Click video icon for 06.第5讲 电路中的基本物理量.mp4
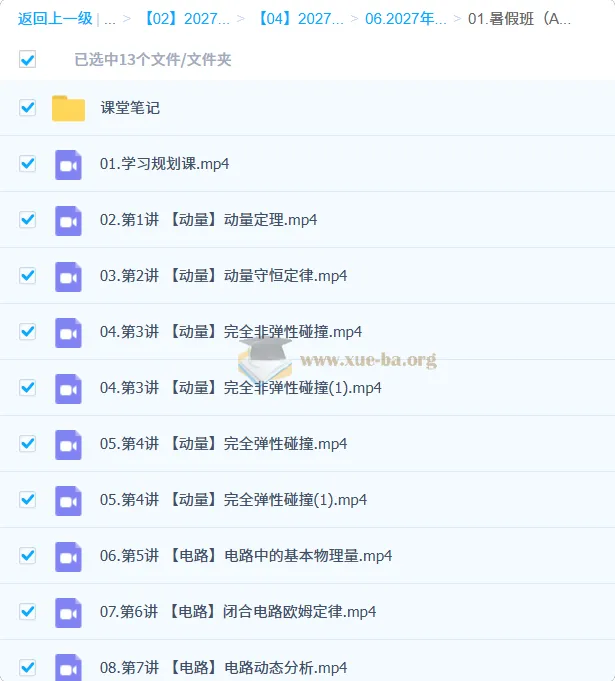Screen dimensions: 615x681 click(68, 557)
